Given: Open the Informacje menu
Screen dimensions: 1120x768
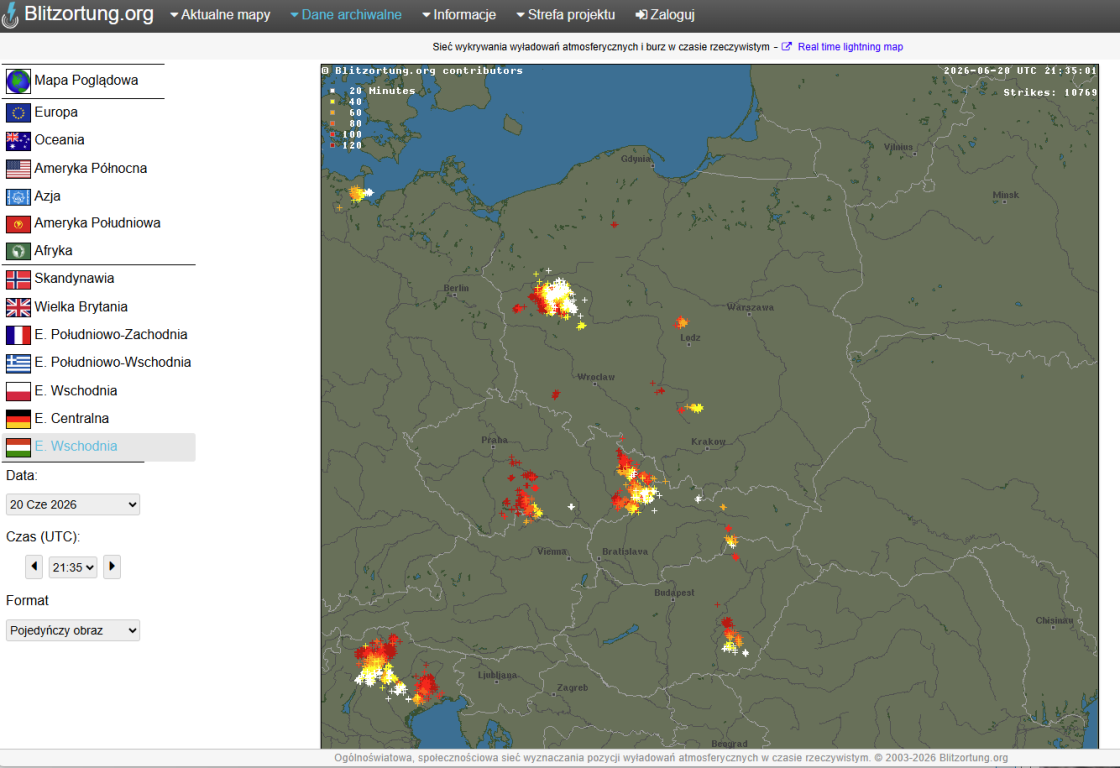Looking at the screenshot, I should click(x=459, y=14).
